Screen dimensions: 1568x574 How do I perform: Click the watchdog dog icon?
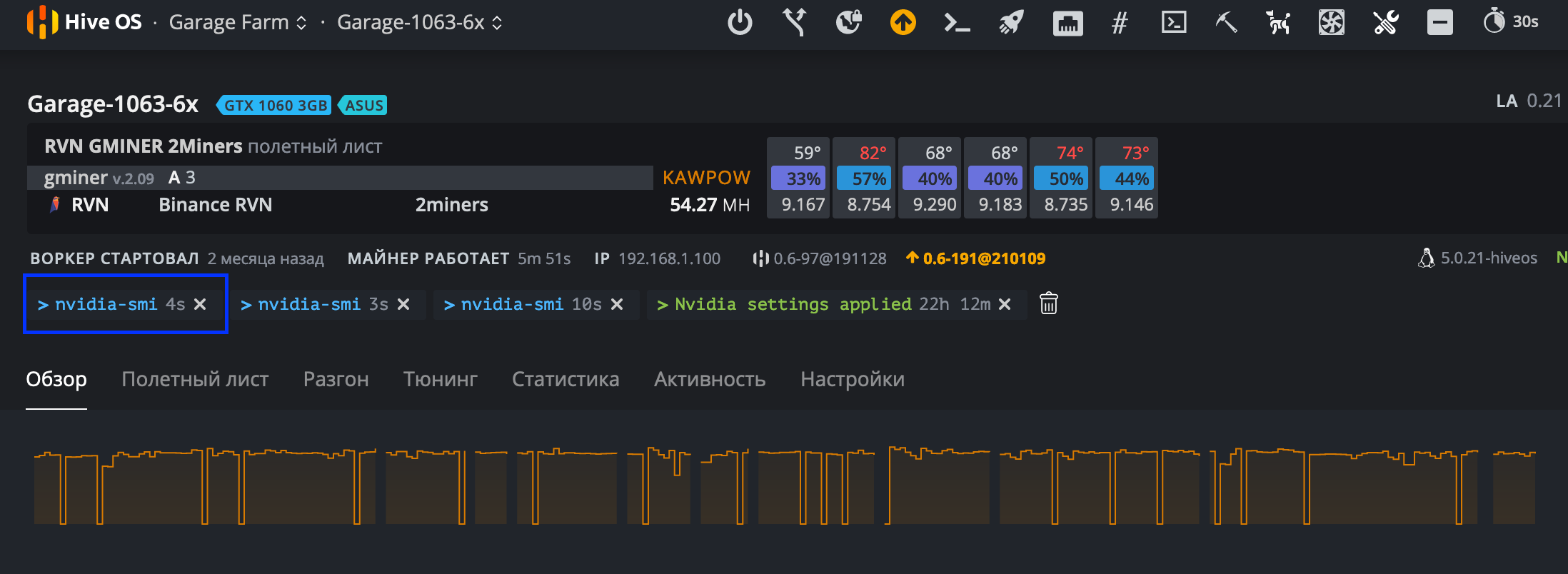tap(1278, 22)
